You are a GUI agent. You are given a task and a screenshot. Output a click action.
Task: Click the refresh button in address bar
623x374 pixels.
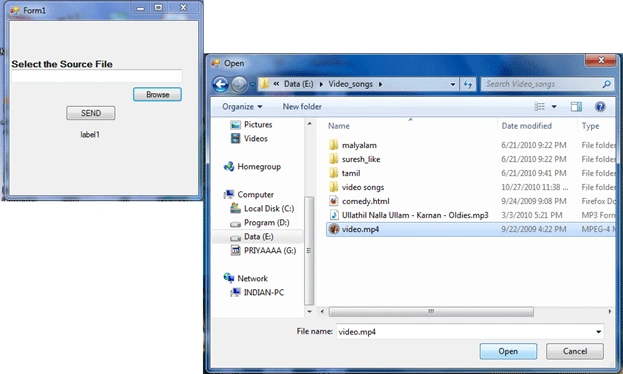click(468, 84)
